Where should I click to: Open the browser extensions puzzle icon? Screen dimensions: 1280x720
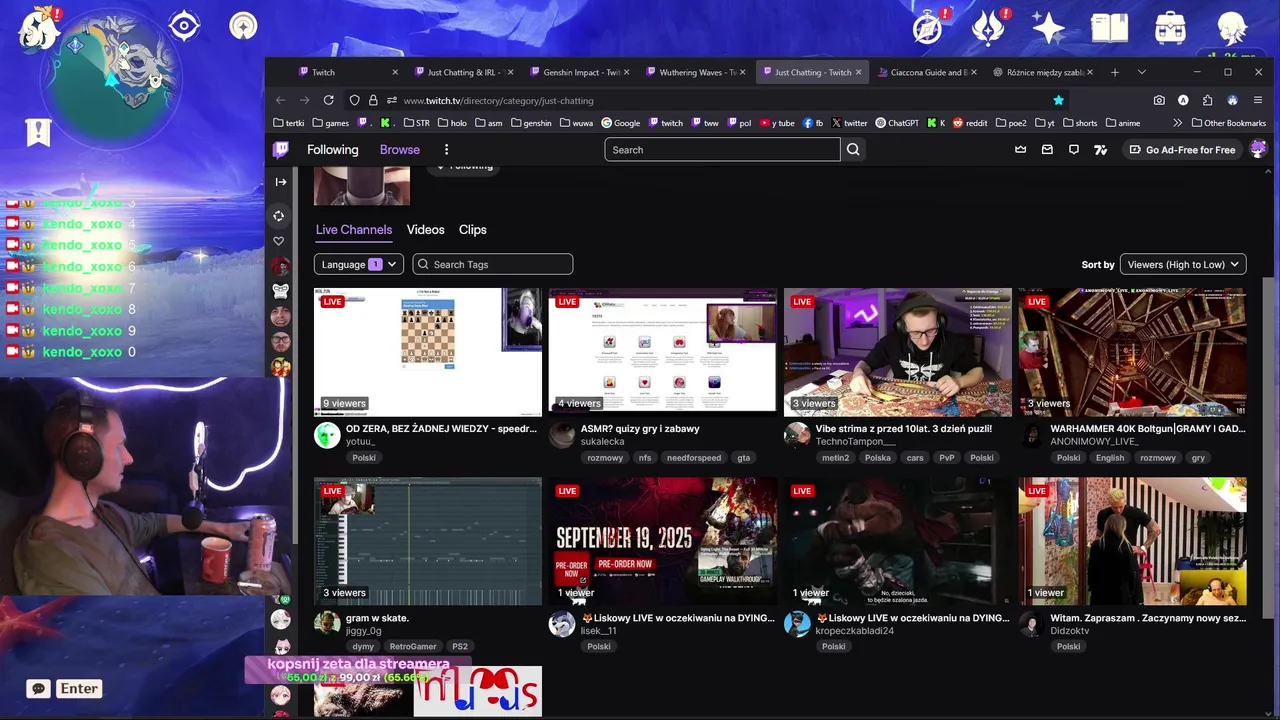coord(1207,100)
